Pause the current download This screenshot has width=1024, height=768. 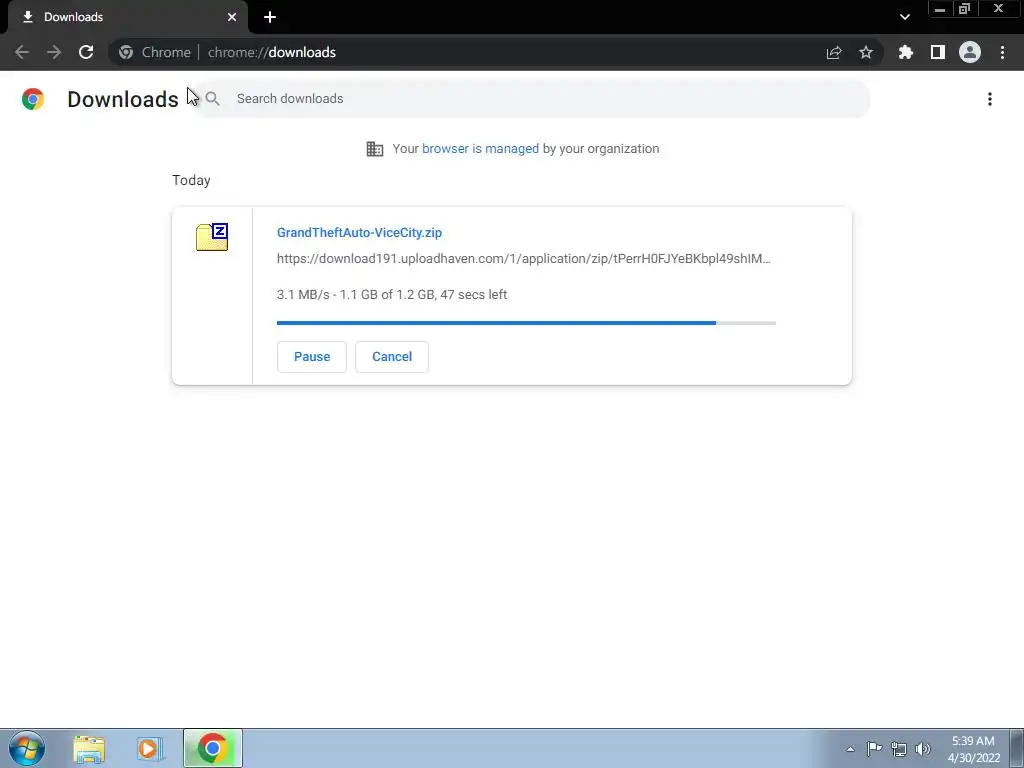[x=312, y=357]
